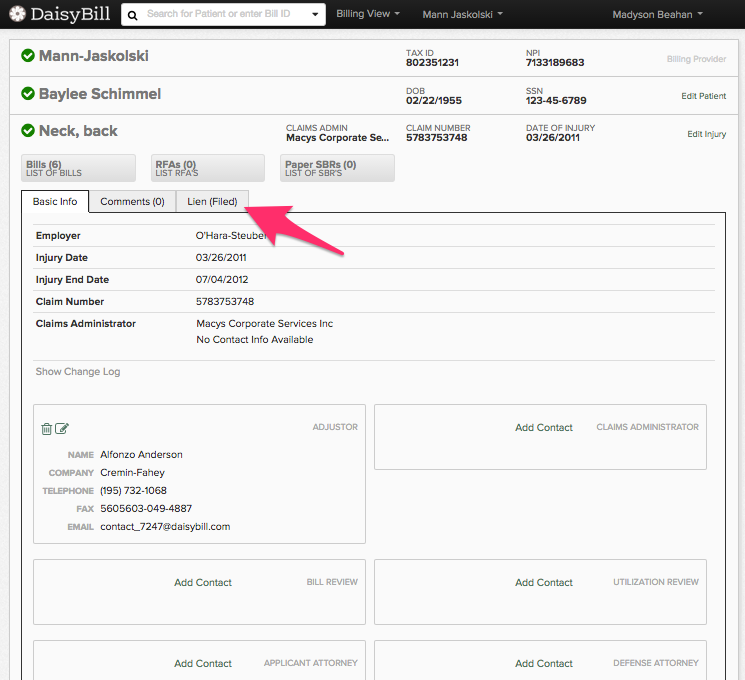
Task: Click the Edit Injury link
Action: (707, 134)
